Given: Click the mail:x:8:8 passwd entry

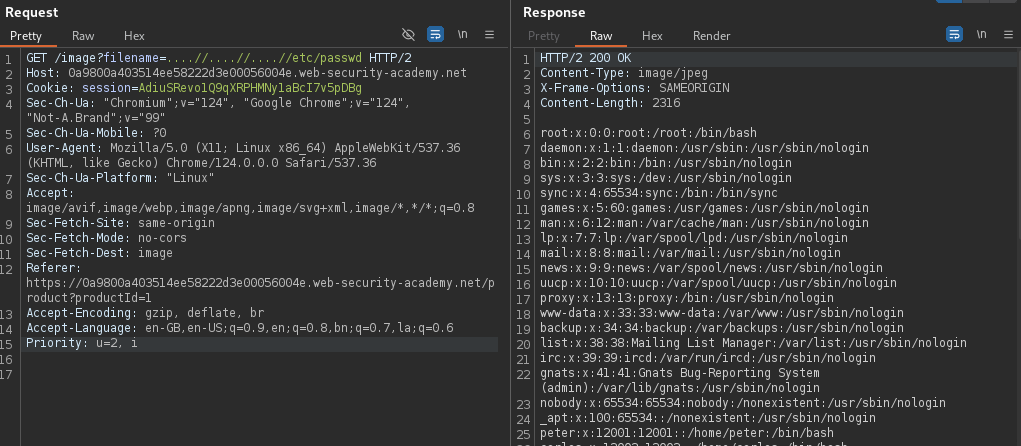Looking at the screenshot, I should coord(690,253).
